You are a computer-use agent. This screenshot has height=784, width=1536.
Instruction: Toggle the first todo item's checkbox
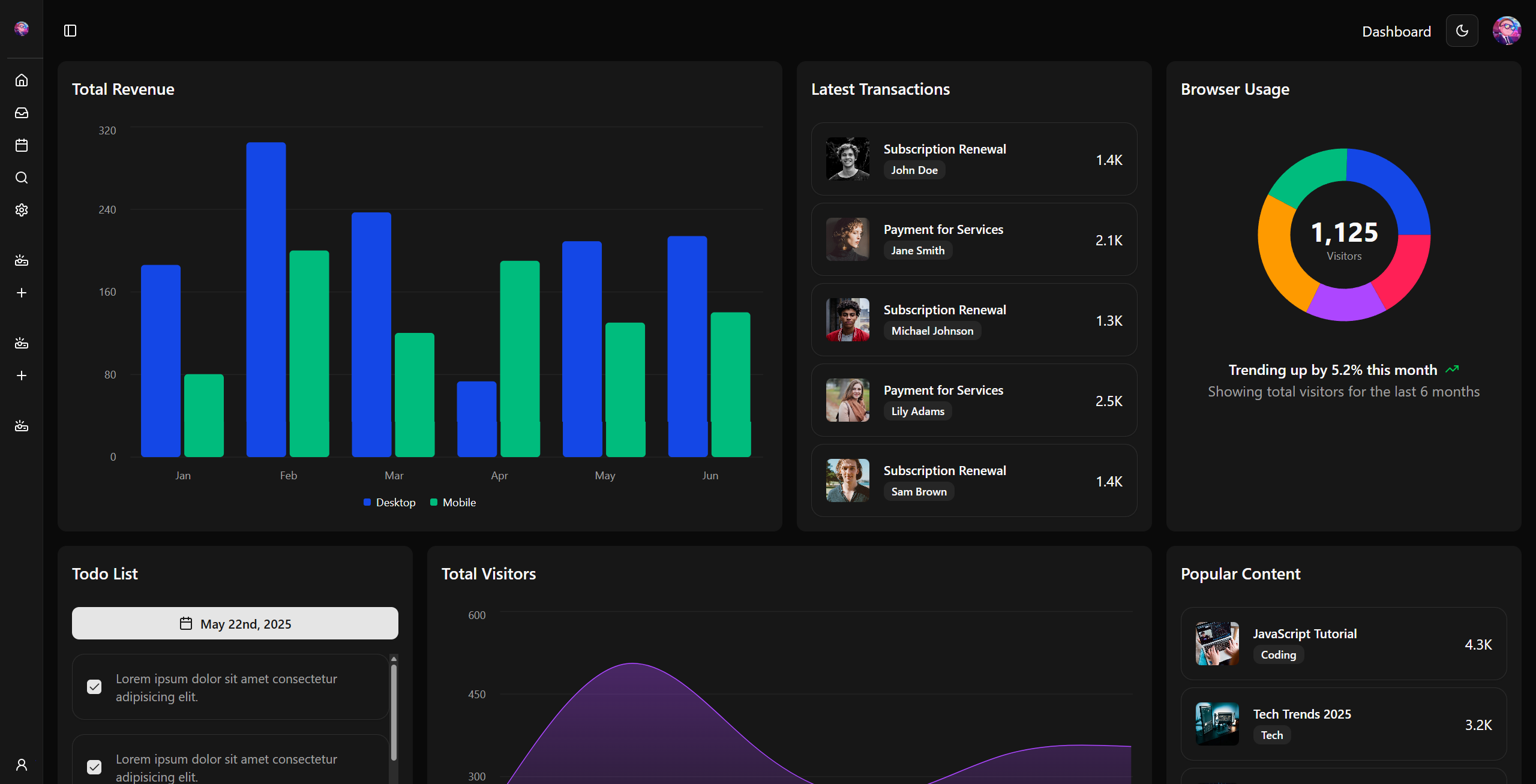(94, 687)
